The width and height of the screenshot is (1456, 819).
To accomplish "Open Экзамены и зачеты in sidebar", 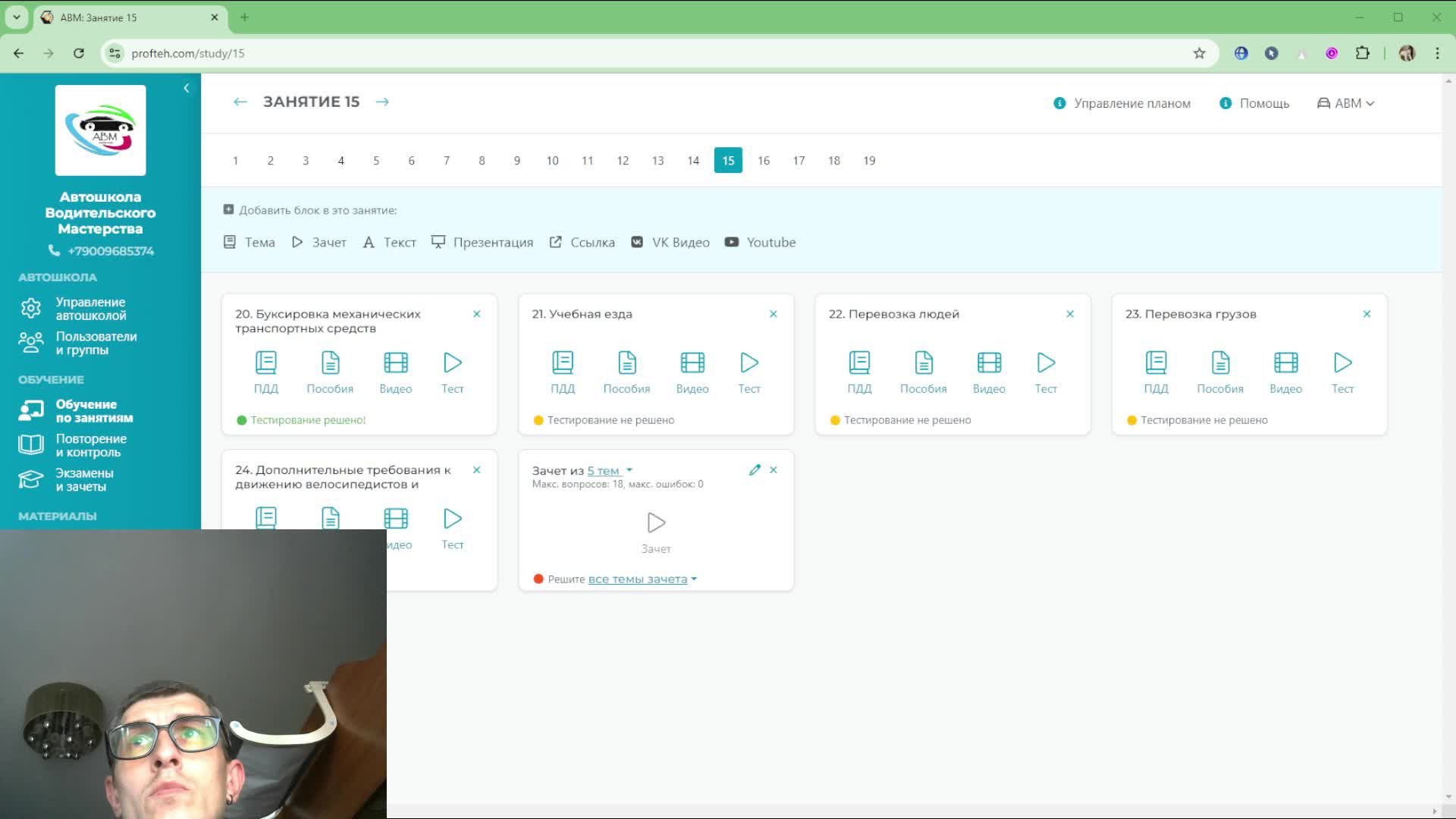I will coord(83,480).
